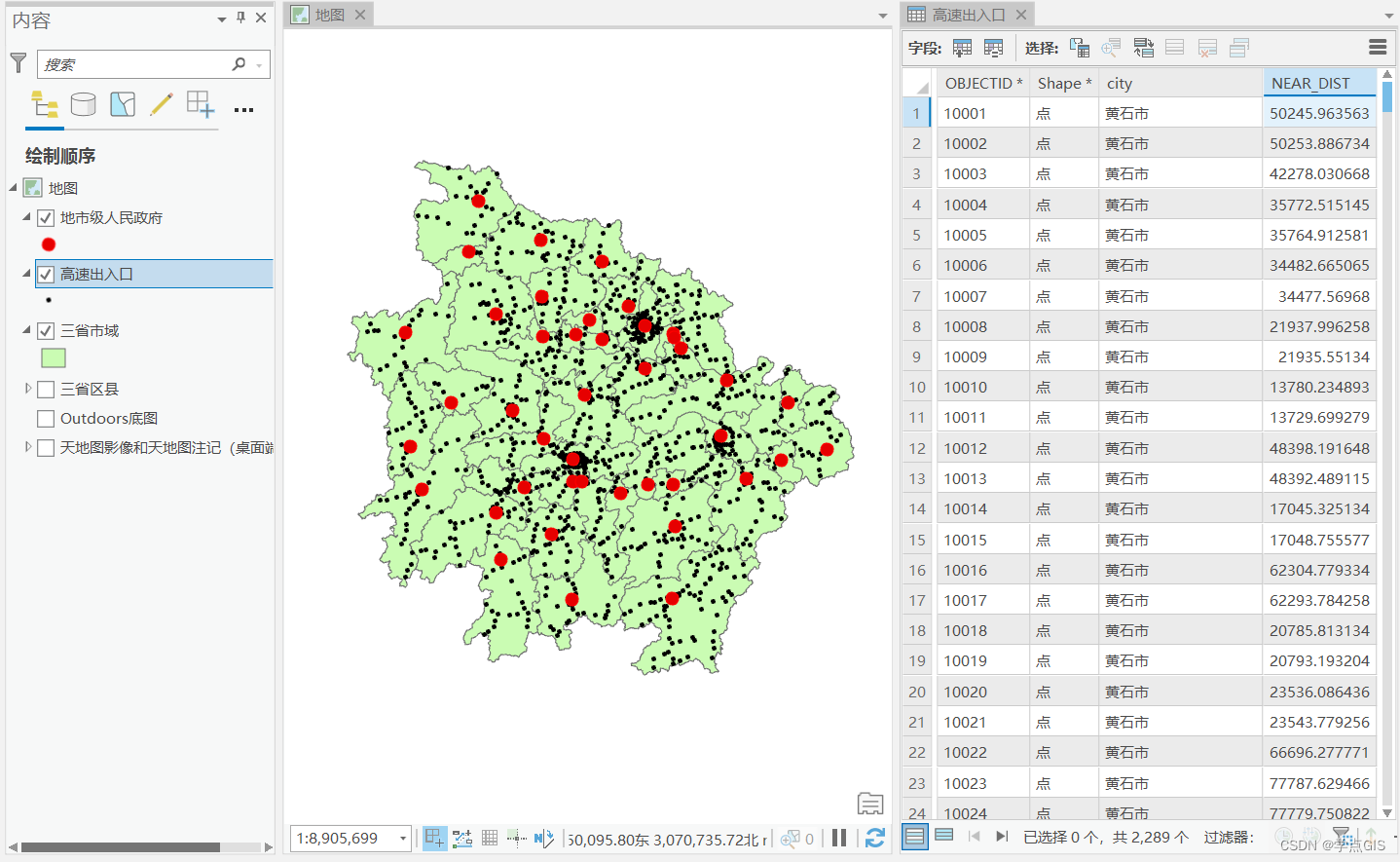
Task: Uncheck the 高速出入口 layer visibility
Action: pyautogui.click(x=46, y=275)
